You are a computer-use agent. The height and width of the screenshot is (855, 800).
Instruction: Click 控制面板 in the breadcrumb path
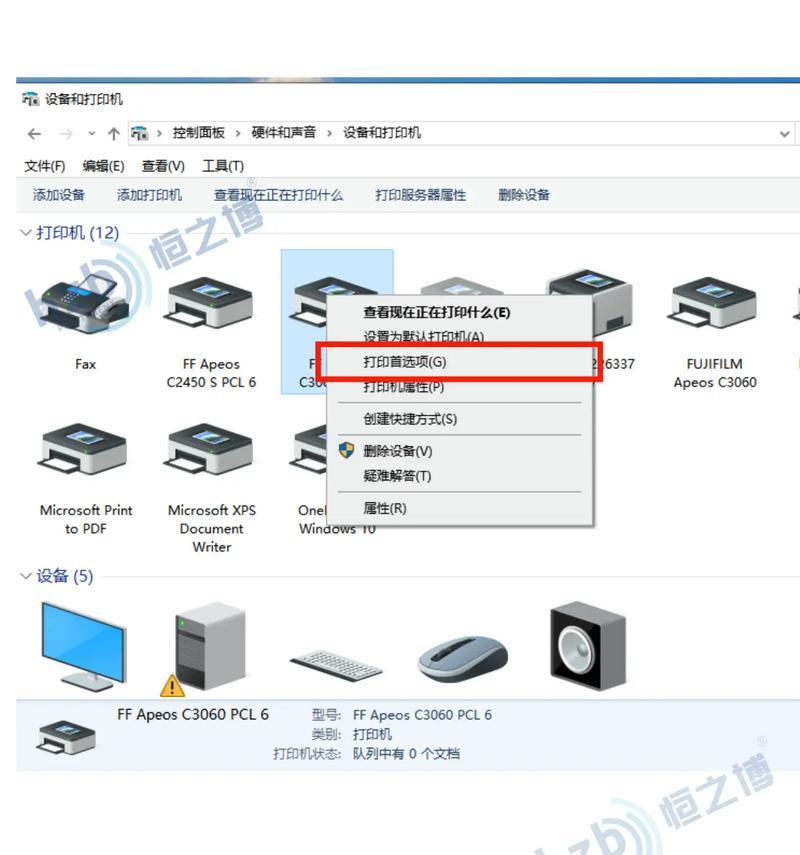199,133
